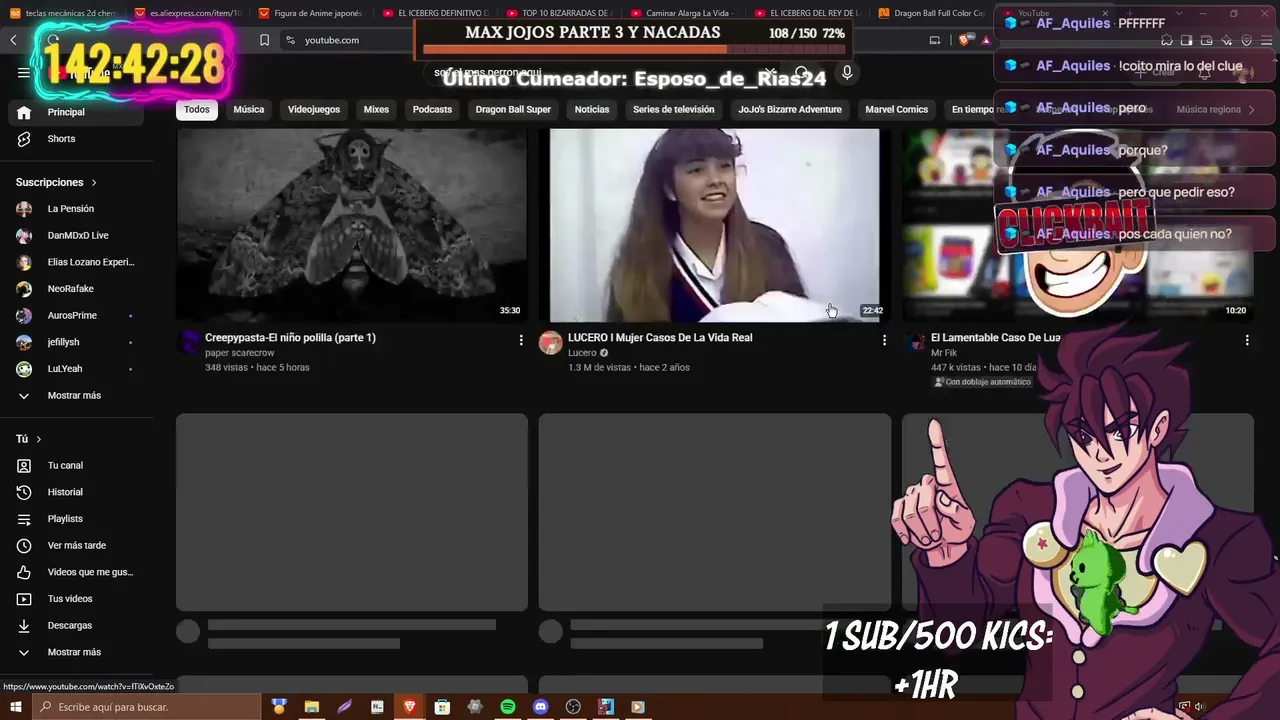This screenshot has width=1280, height=720.
Task: Open Elias Lozano subscription channel
Action: click(76, 262)
